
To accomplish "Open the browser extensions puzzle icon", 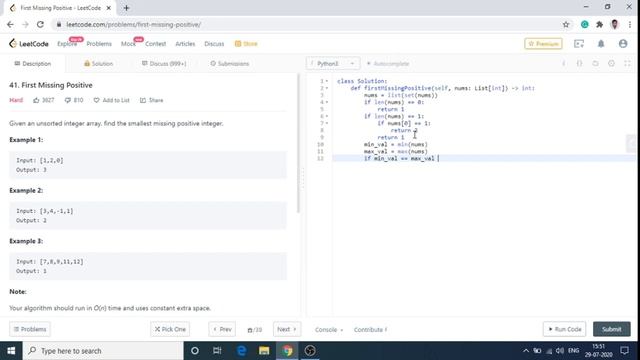I will [x=600, y=24].
